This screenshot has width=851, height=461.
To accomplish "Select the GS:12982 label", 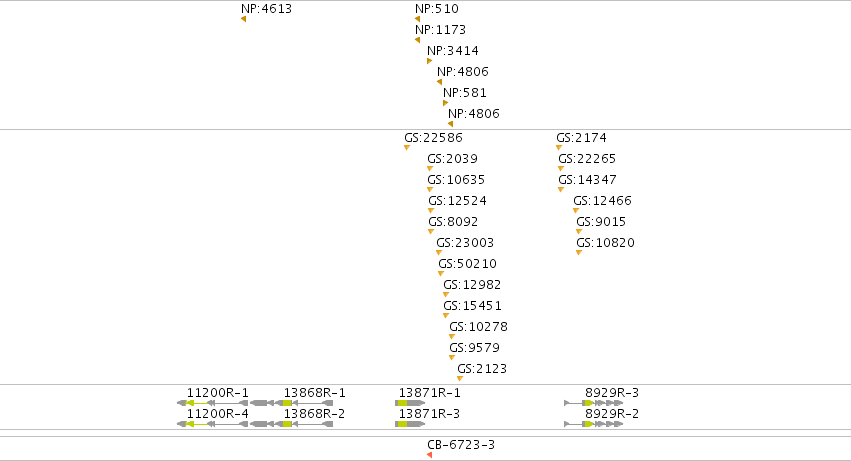I will 472,285.
